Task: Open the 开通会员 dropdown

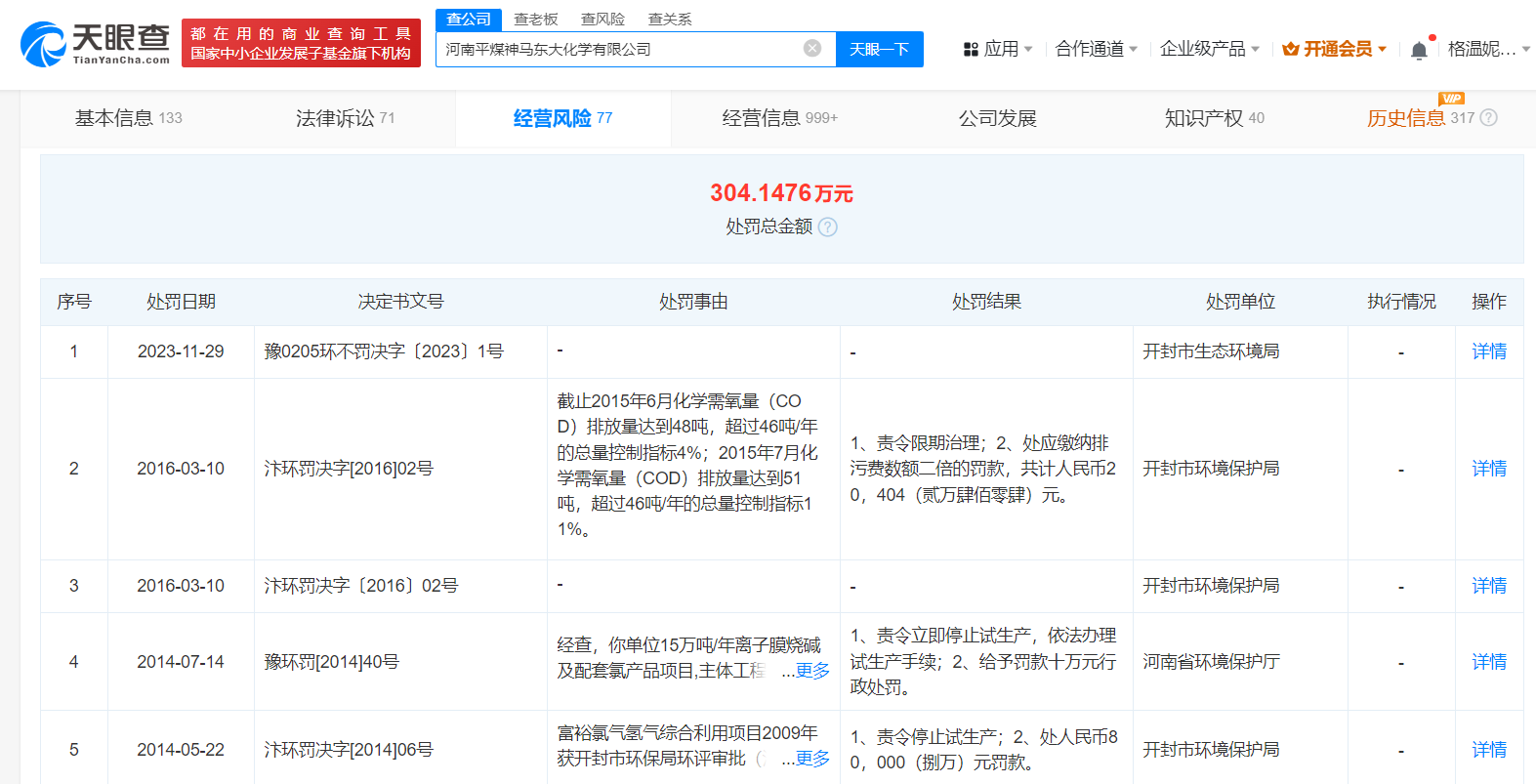Action: [x=1335, y=49]
